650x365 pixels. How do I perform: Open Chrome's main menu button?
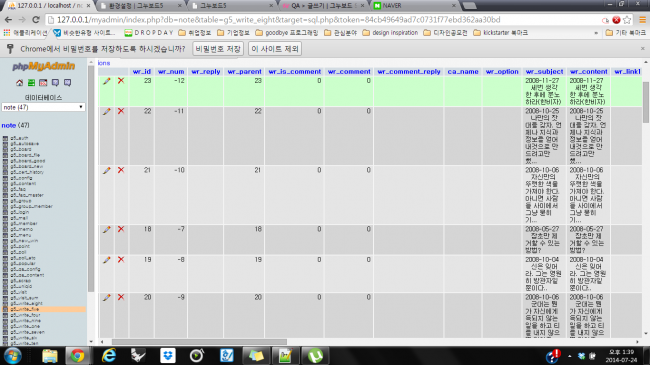click(642, 19)
